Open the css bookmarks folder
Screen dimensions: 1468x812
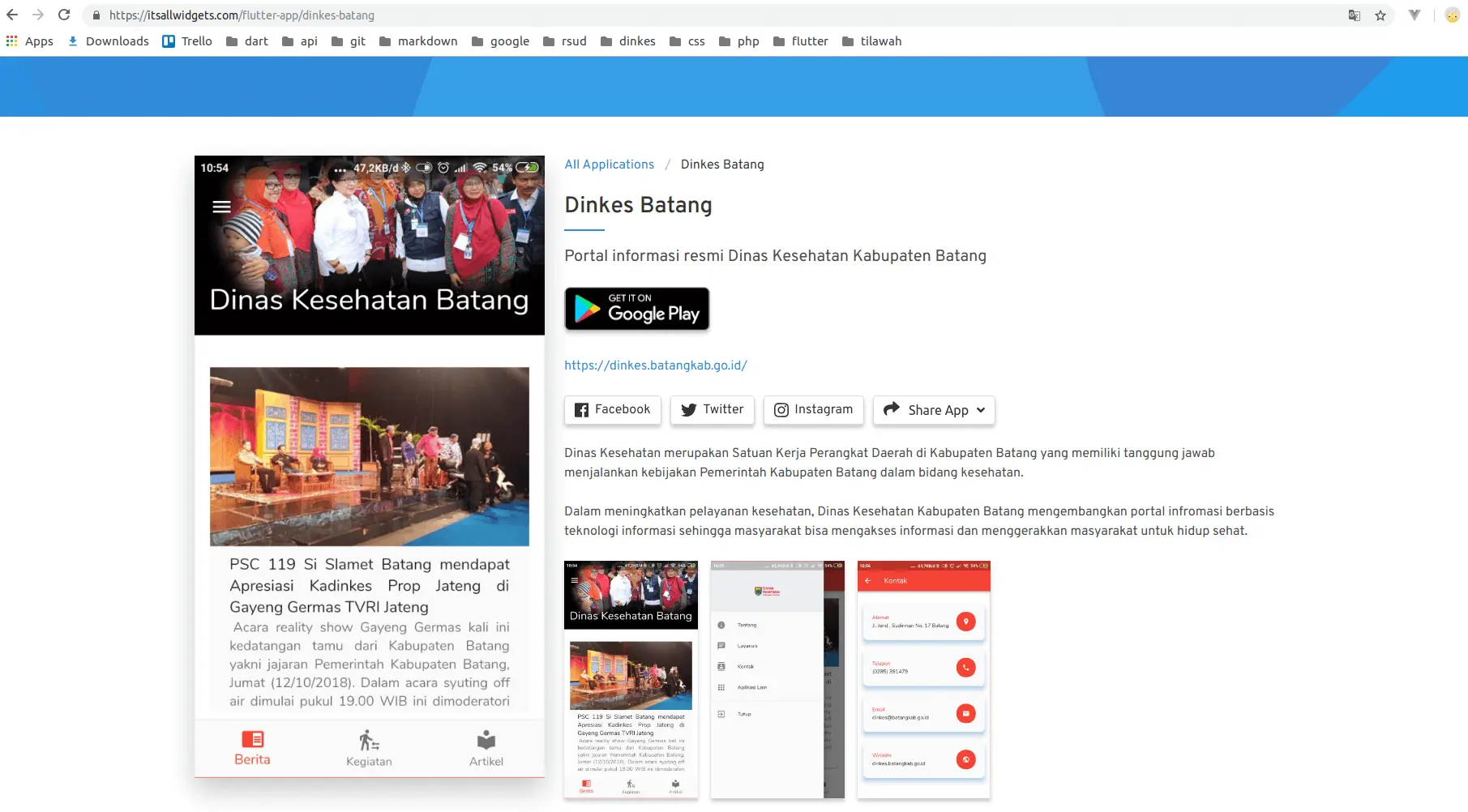(x=688, y=41)
